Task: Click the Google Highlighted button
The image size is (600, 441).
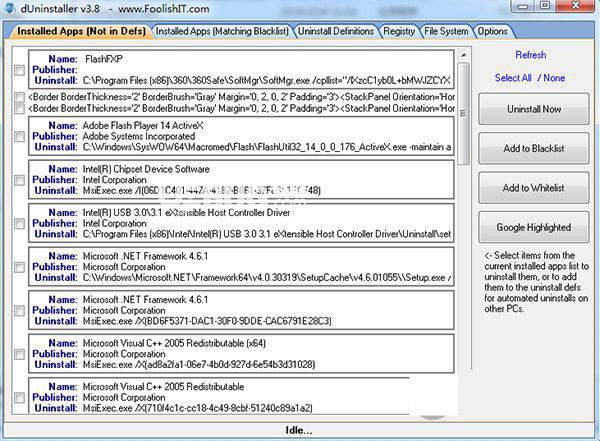Action: [533, 227]
